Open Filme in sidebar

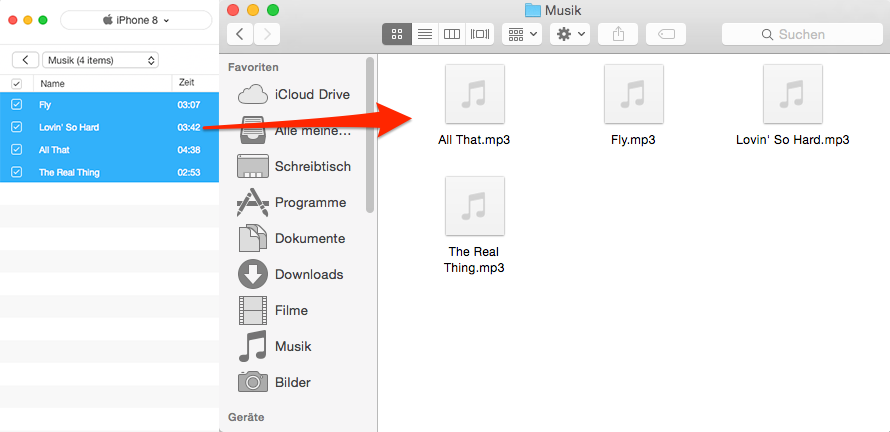[x=273, y=311]
